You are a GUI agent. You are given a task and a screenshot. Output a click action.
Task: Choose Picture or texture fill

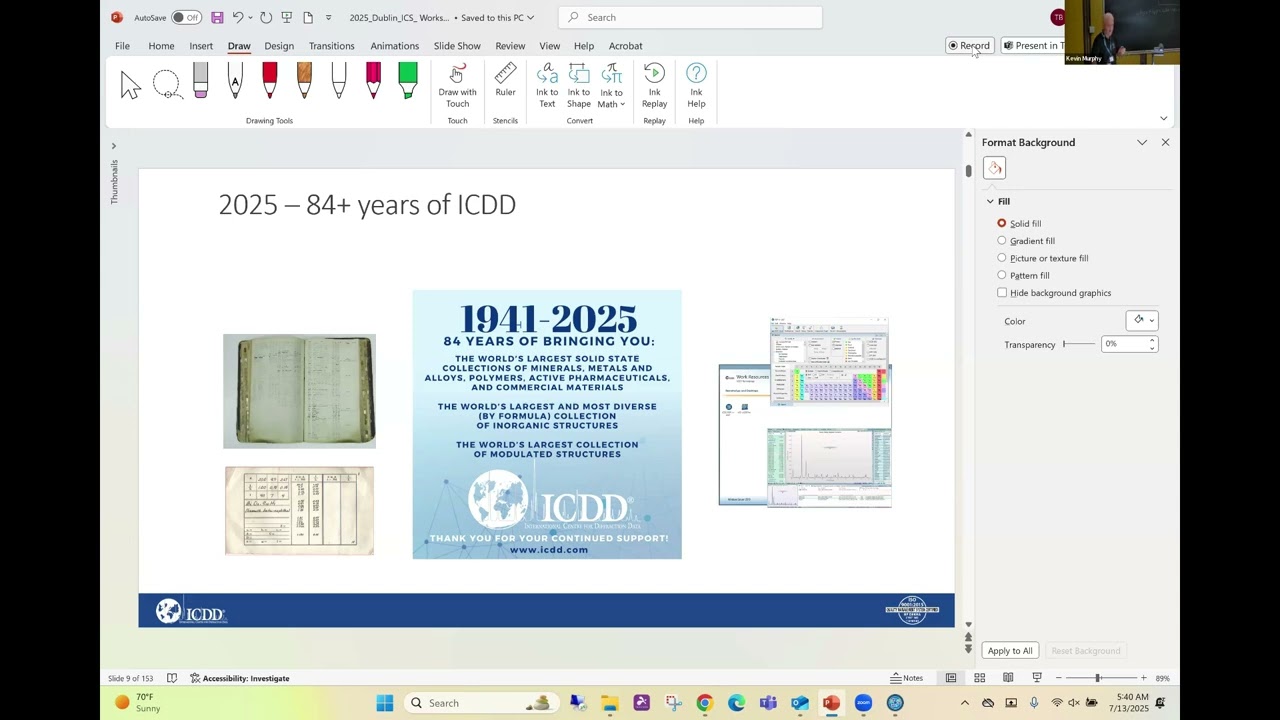pos(1042,258)
